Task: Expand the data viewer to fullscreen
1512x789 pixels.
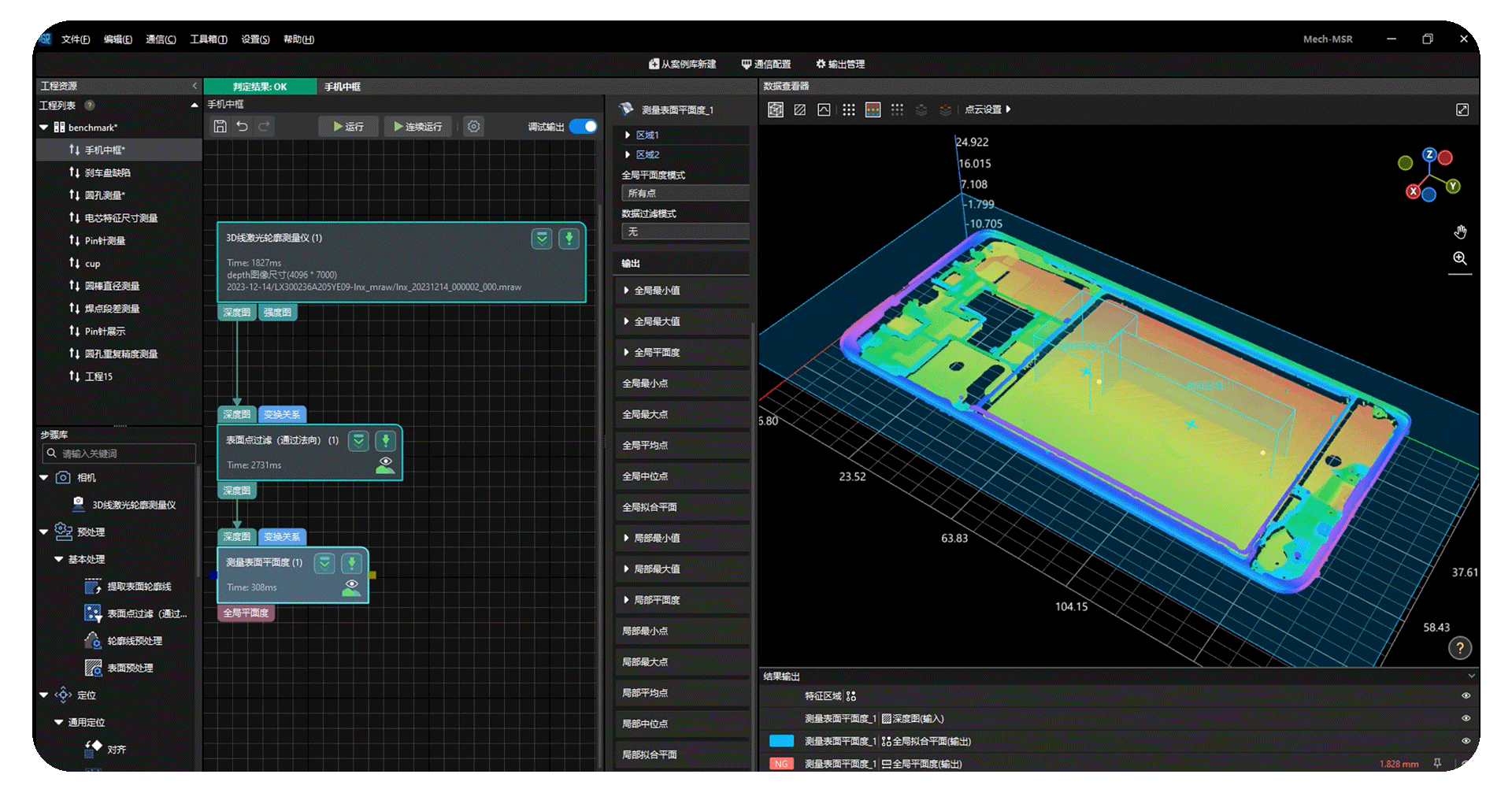Action: click(1462, 109)
